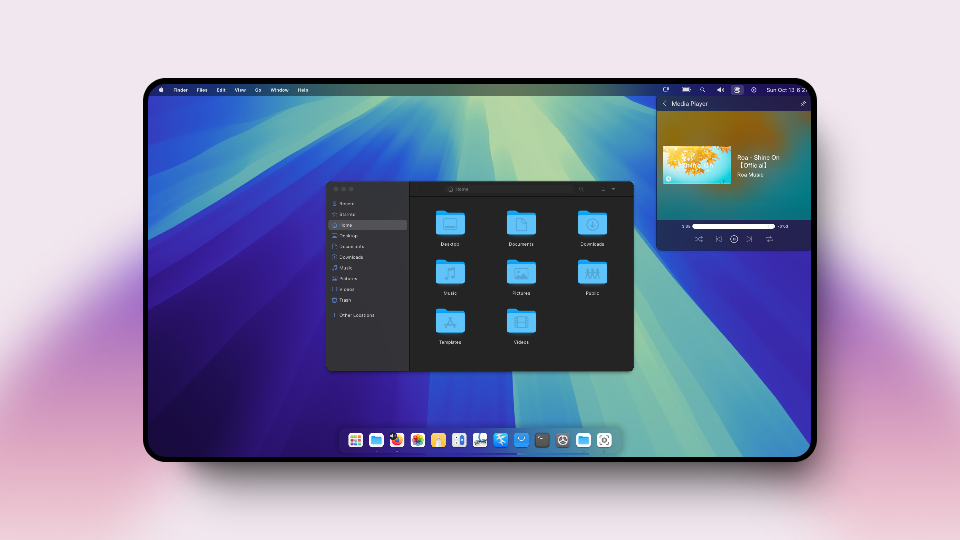Toggle the highlighted control center icon
The width and height of the screenshot is (960, 540).
[737, 90]
